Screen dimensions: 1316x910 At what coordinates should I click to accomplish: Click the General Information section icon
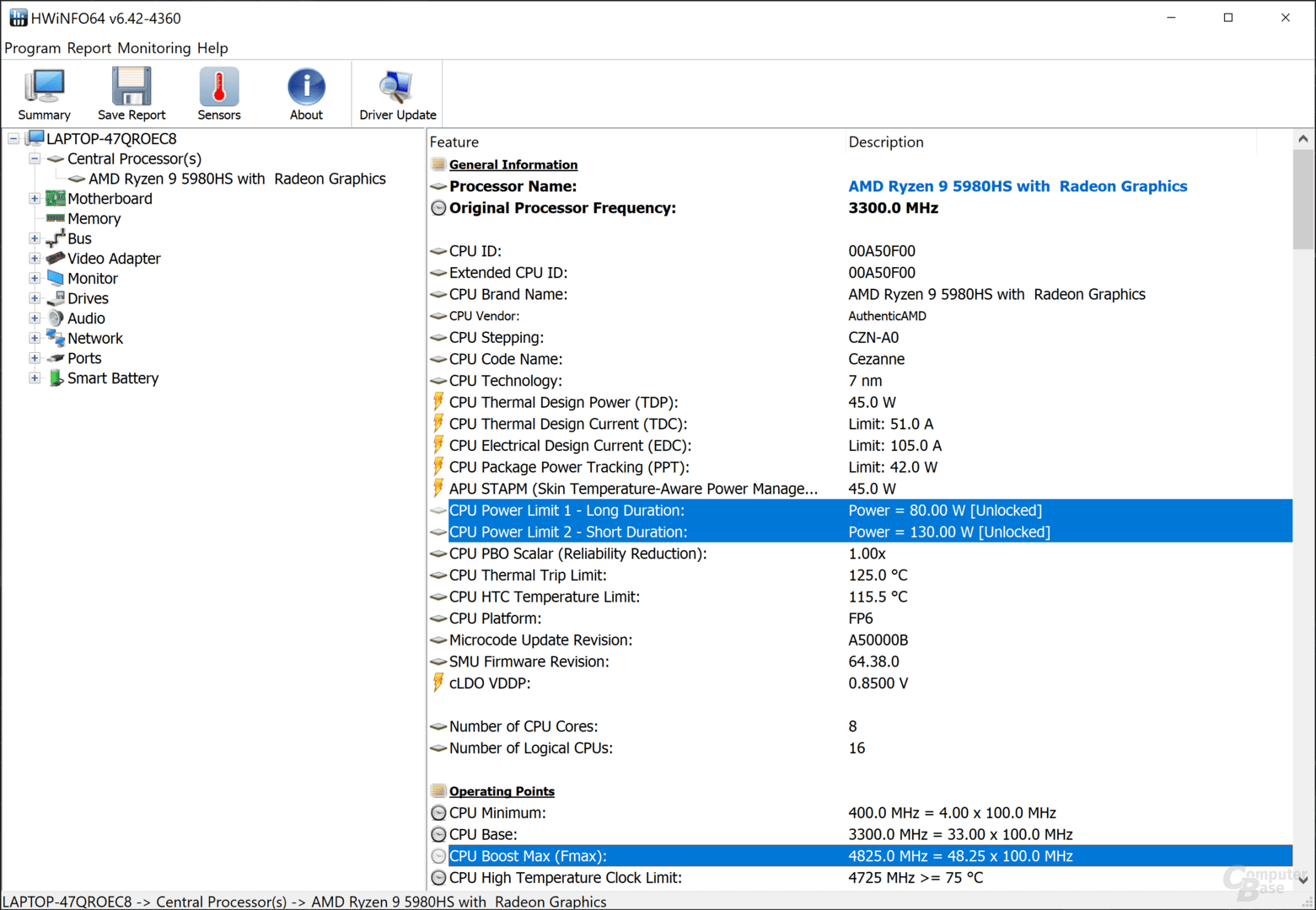pos(438,164)
